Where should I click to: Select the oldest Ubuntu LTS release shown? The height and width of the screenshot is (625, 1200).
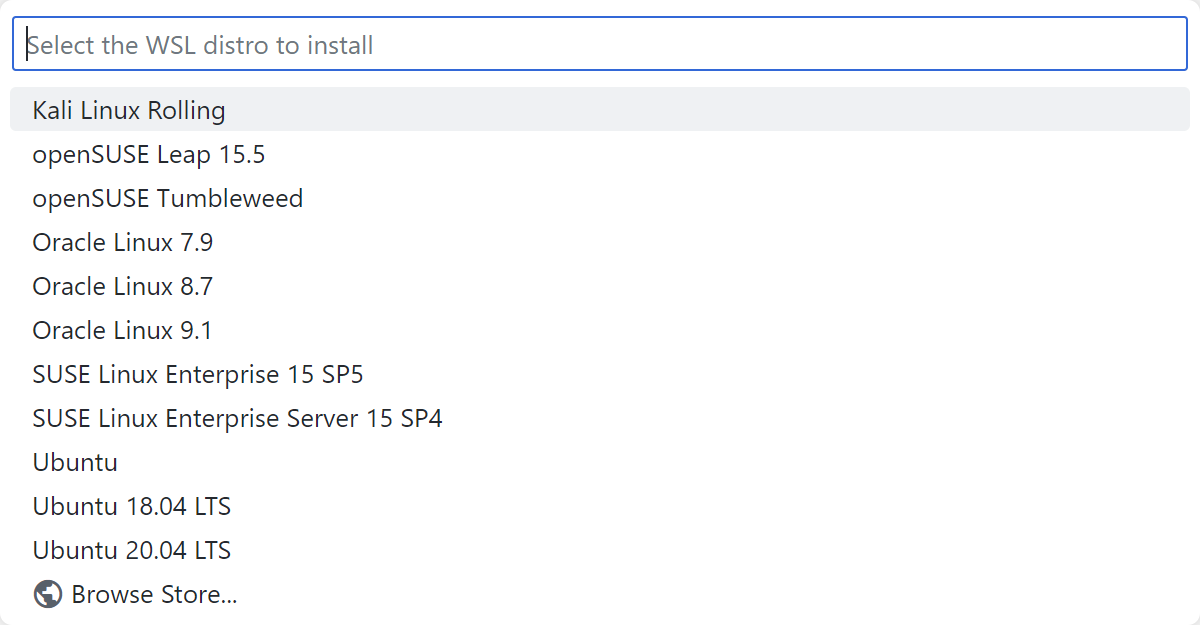[132, 506]
